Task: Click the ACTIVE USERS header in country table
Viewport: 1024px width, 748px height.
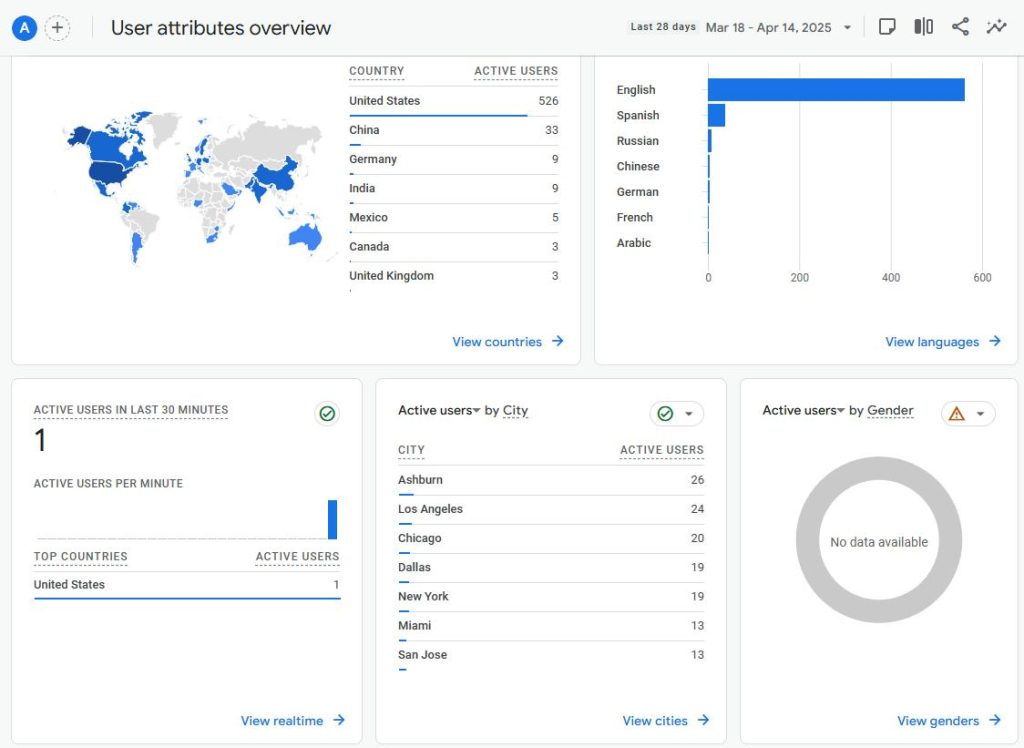Action: click(x=516, y=71)
